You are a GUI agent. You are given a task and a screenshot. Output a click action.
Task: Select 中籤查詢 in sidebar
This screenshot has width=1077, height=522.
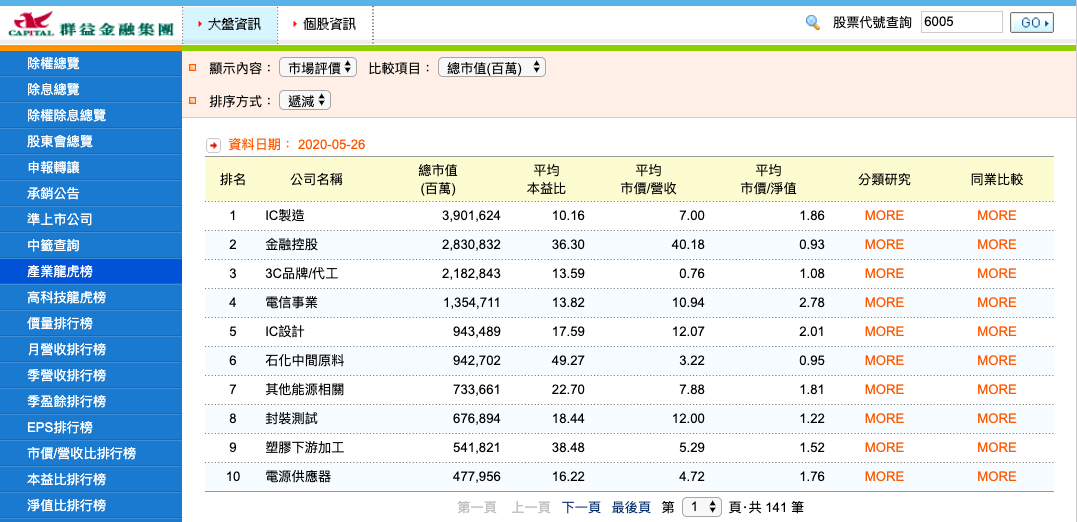point(91,246)
